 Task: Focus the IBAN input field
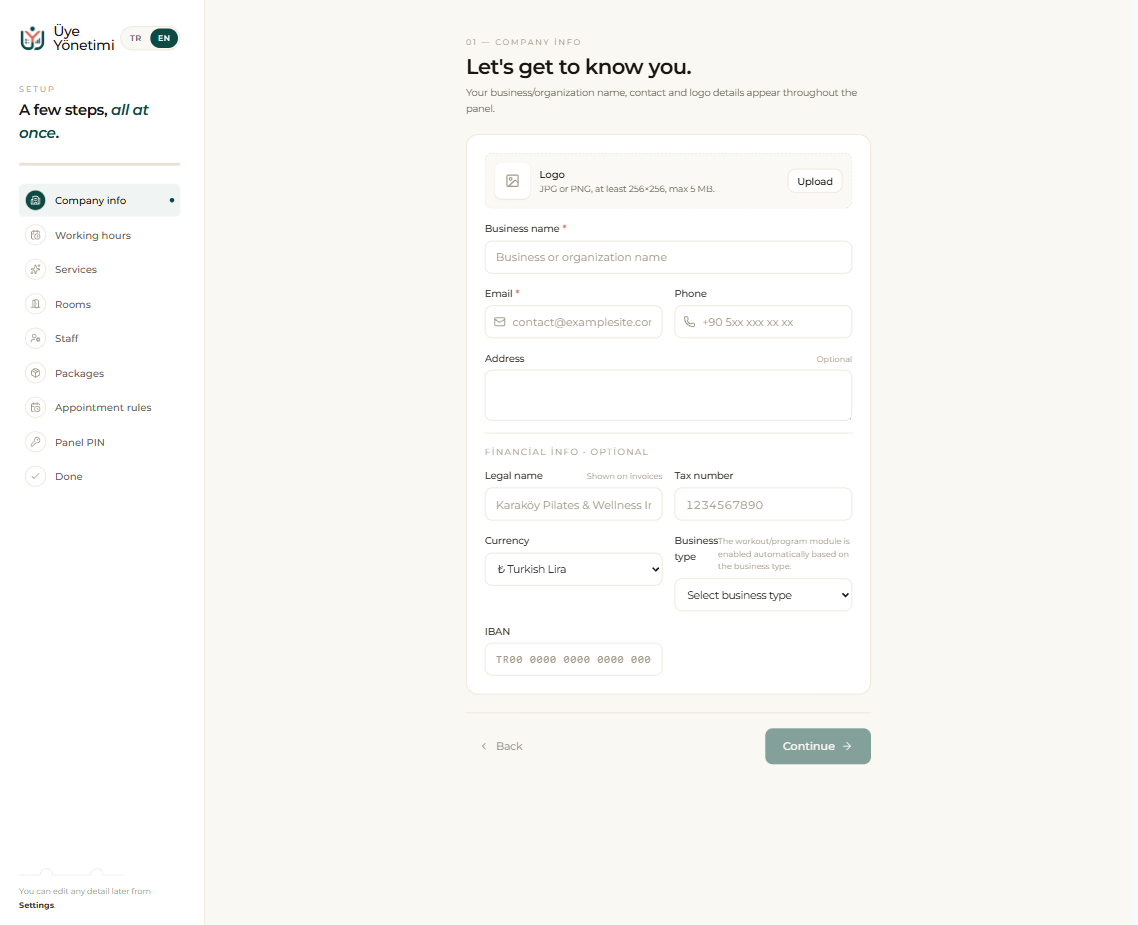pyautogui.click(x=573, y=659)
